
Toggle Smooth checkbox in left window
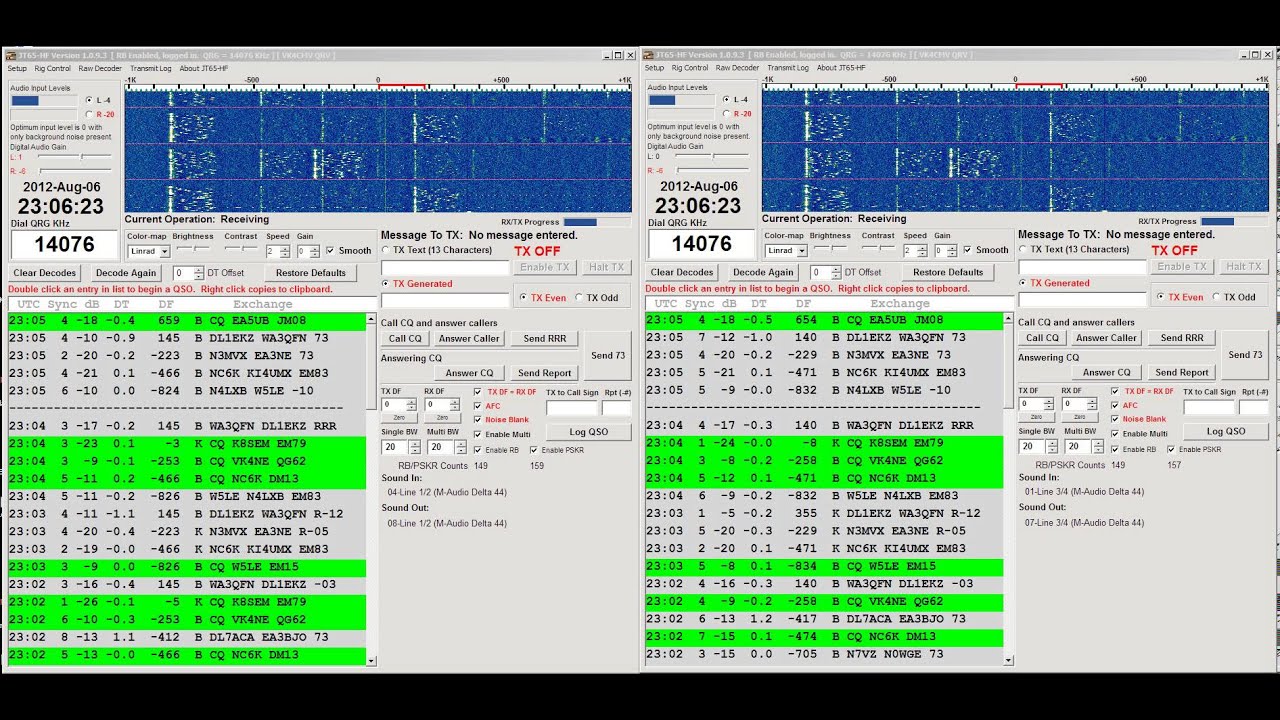(330, 251)
